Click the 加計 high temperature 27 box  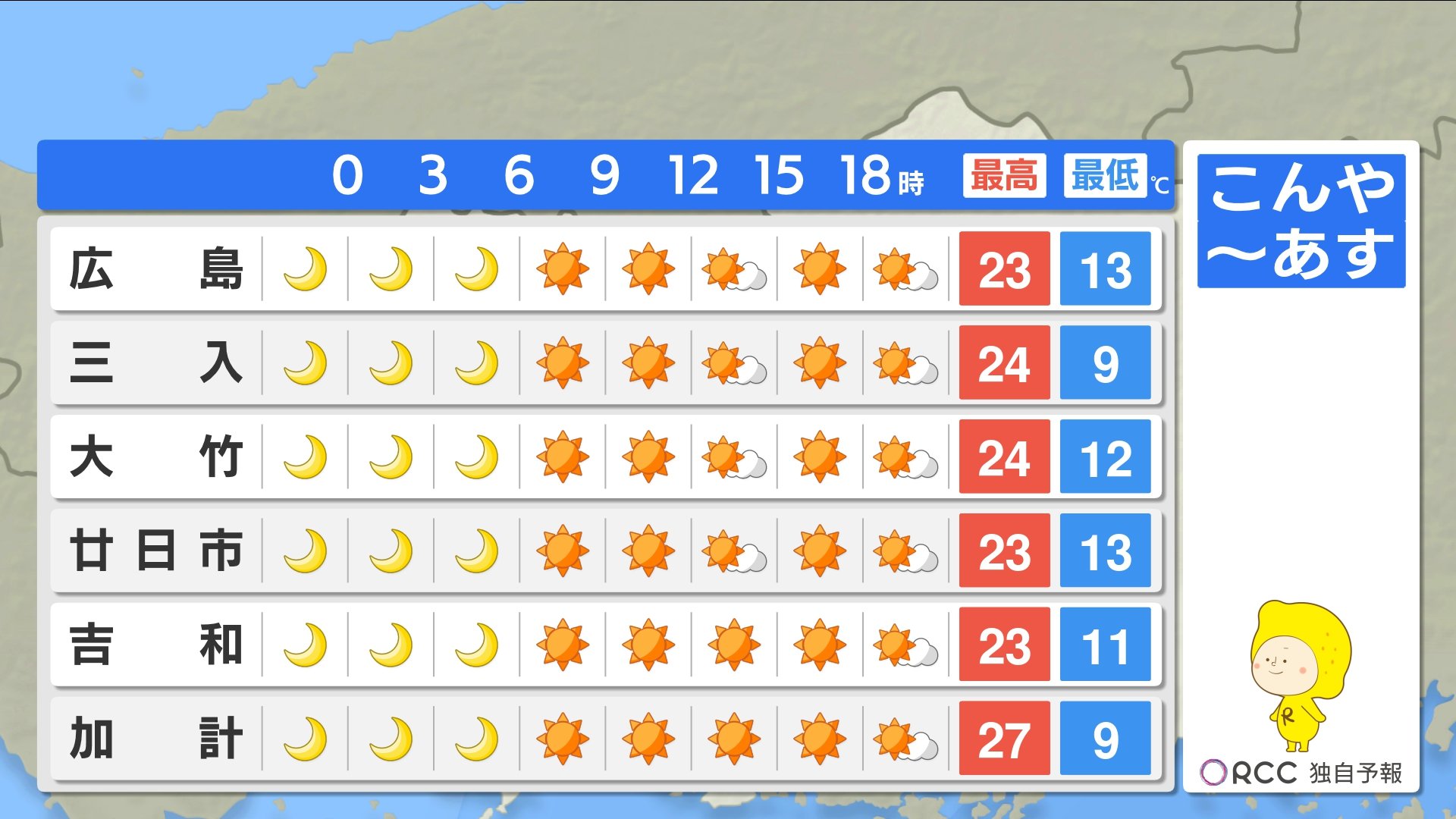click(x=1004, y=739)
